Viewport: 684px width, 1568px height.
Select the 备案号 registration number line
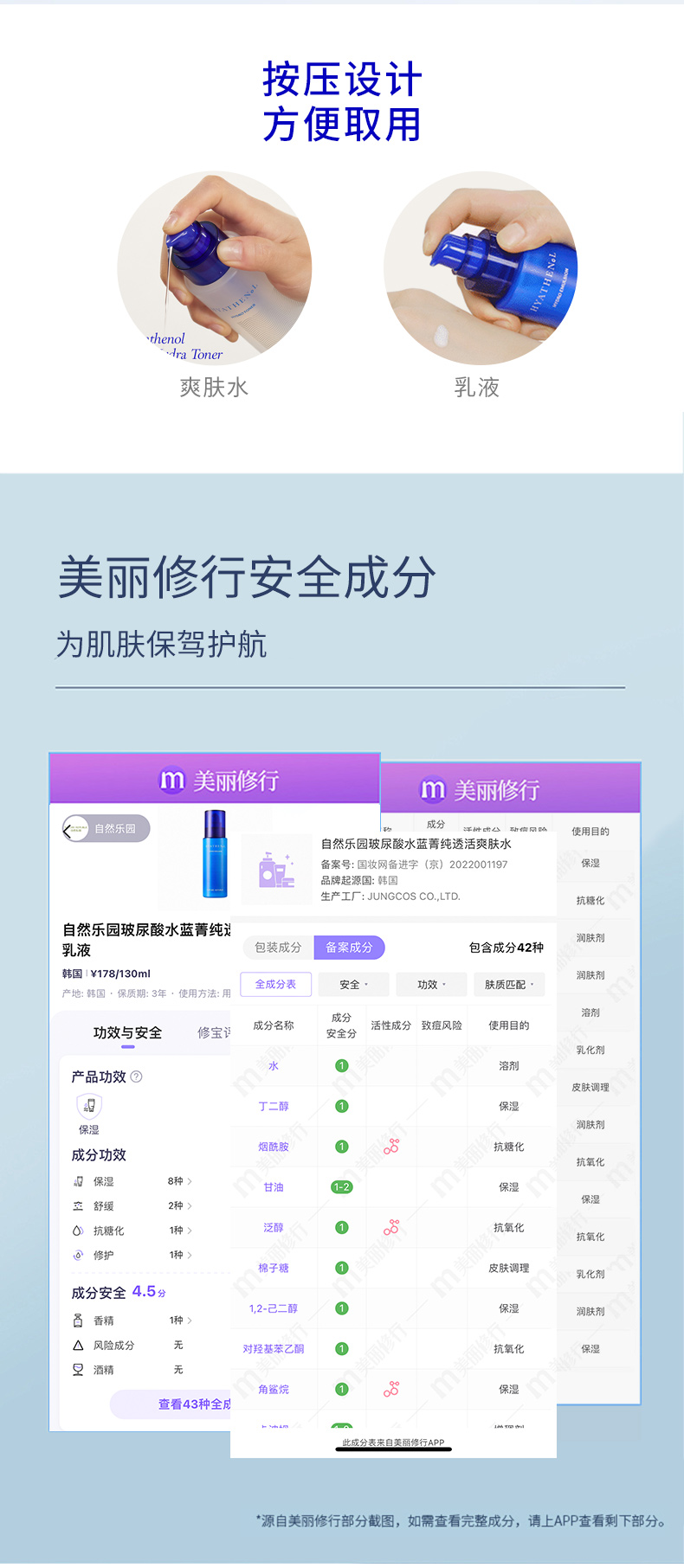pyautogui.click(x=415, y=864)
